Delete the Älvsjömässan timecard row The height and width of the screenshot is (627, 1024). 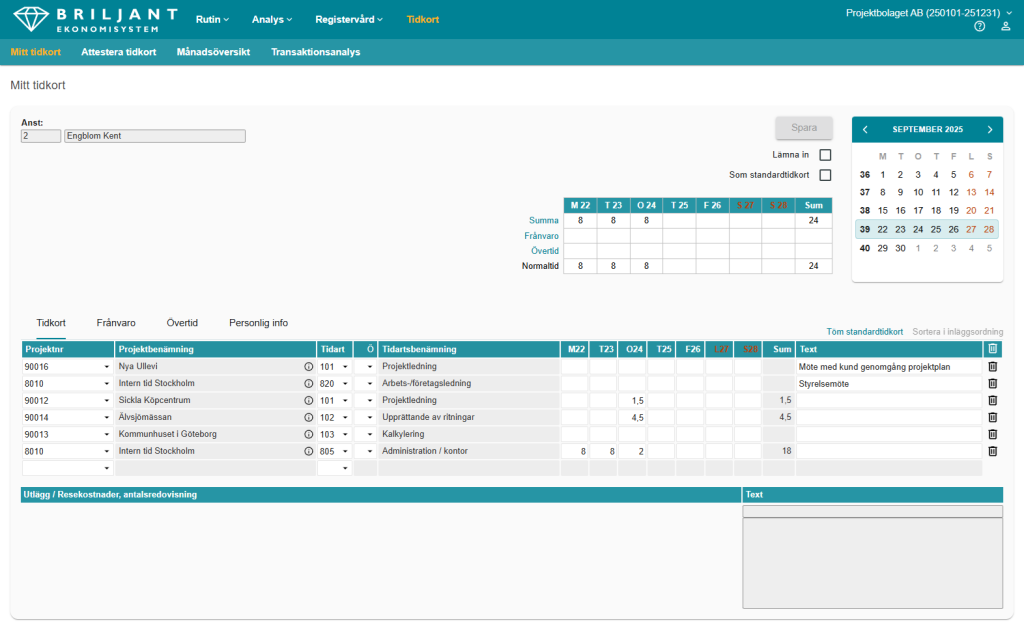point(992,417)
